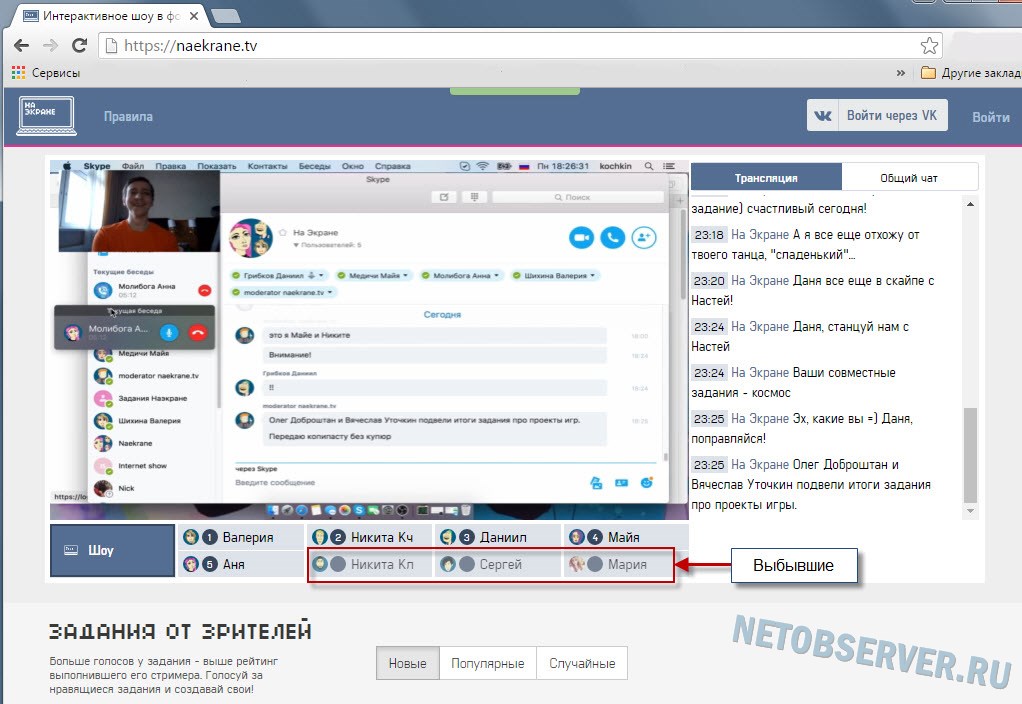Switch to the Общий чат tab
Screen dimensions: 1022x704
point(909,178)
